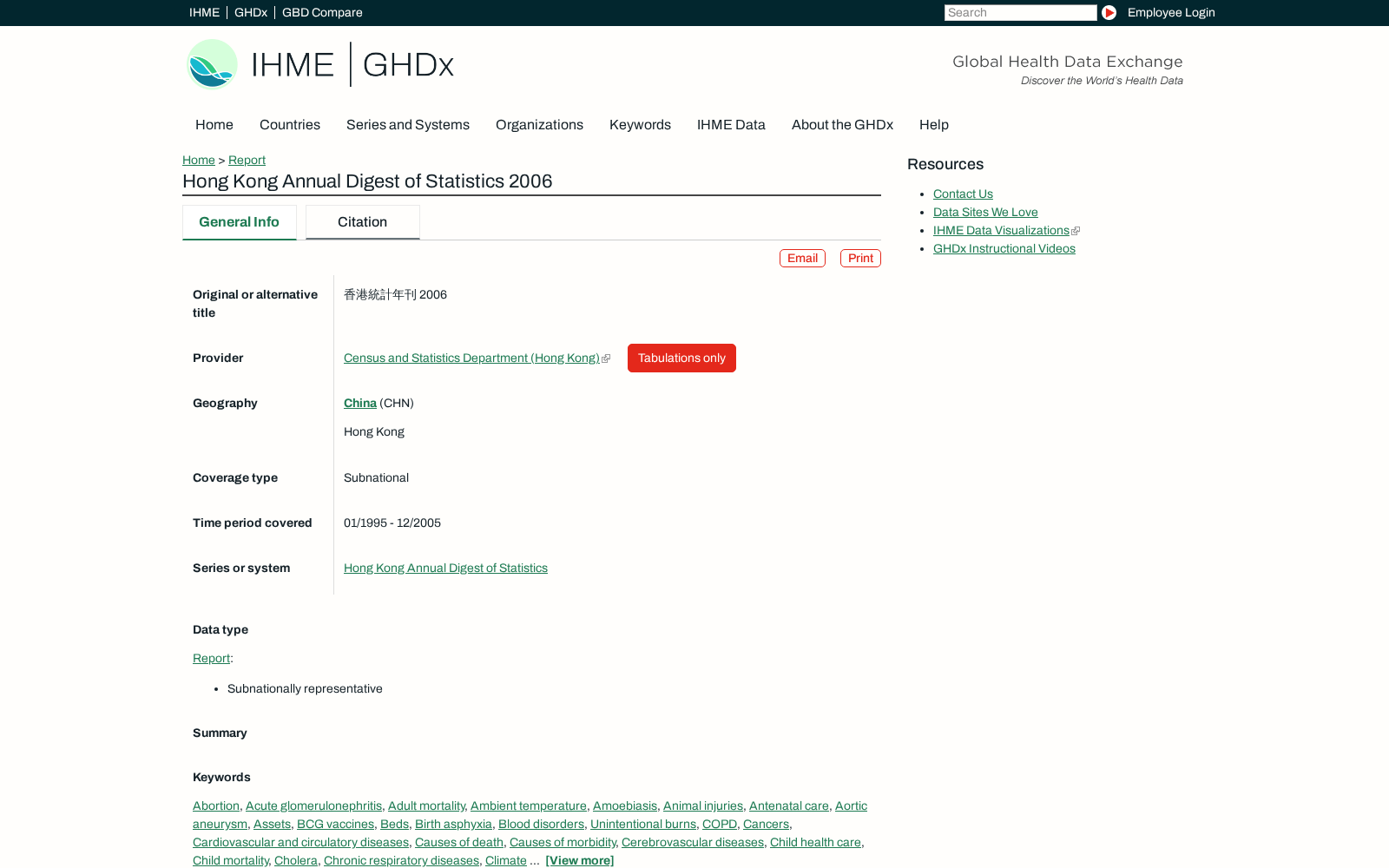Open Hong Kong Annual Digest of Statistics series link
The image size is (1389, 868).
pyautogui.click(x=445, y=568)
